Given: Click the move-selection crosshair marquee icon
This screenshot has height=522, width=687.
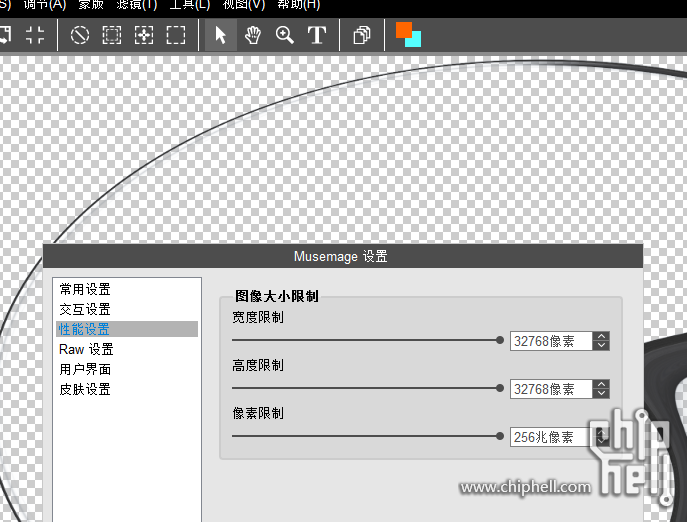Looking at the screenshot, I should click(144, 35).
